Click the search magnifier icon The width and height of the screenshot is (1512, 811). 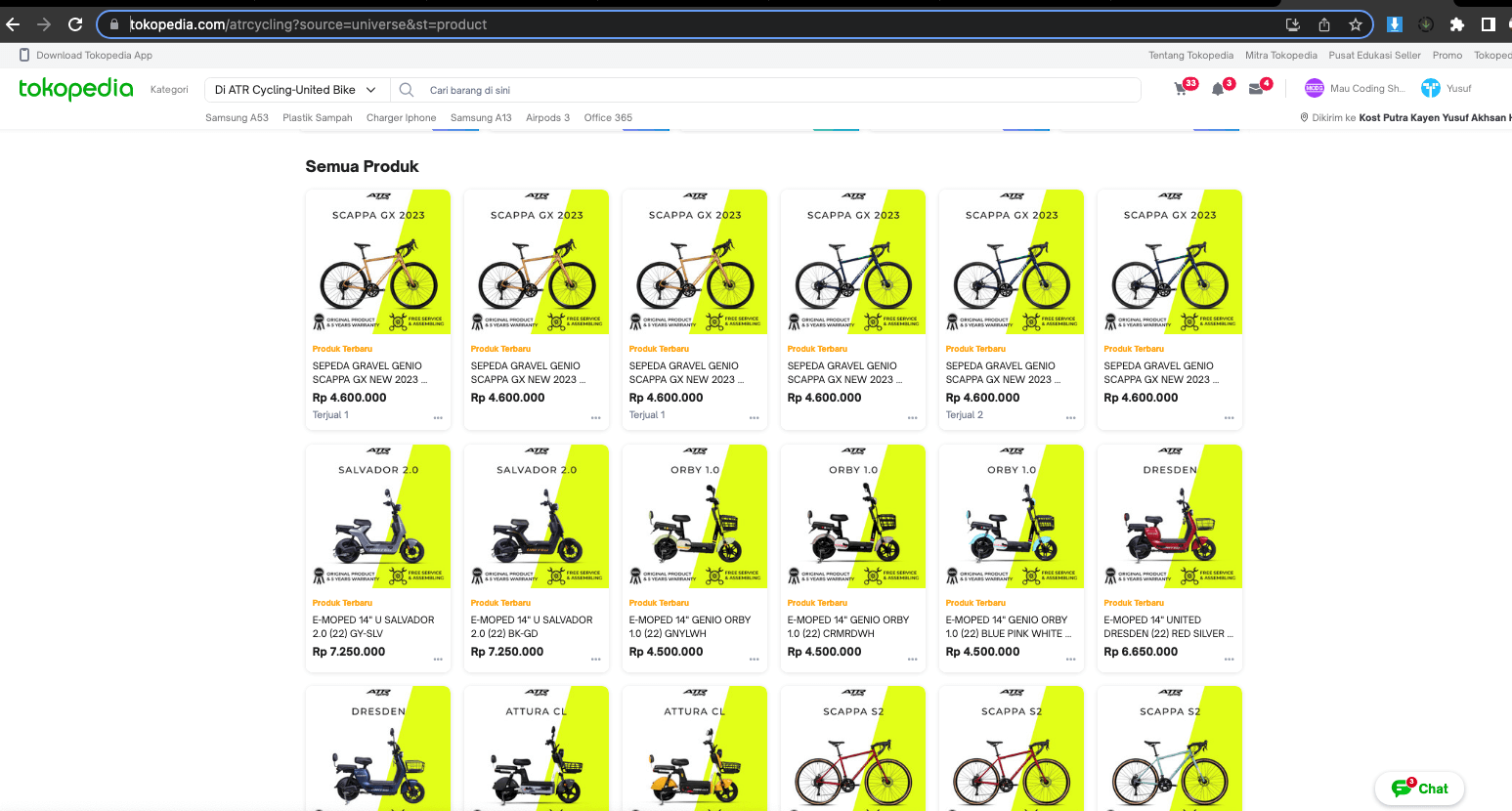coord(407,90)
